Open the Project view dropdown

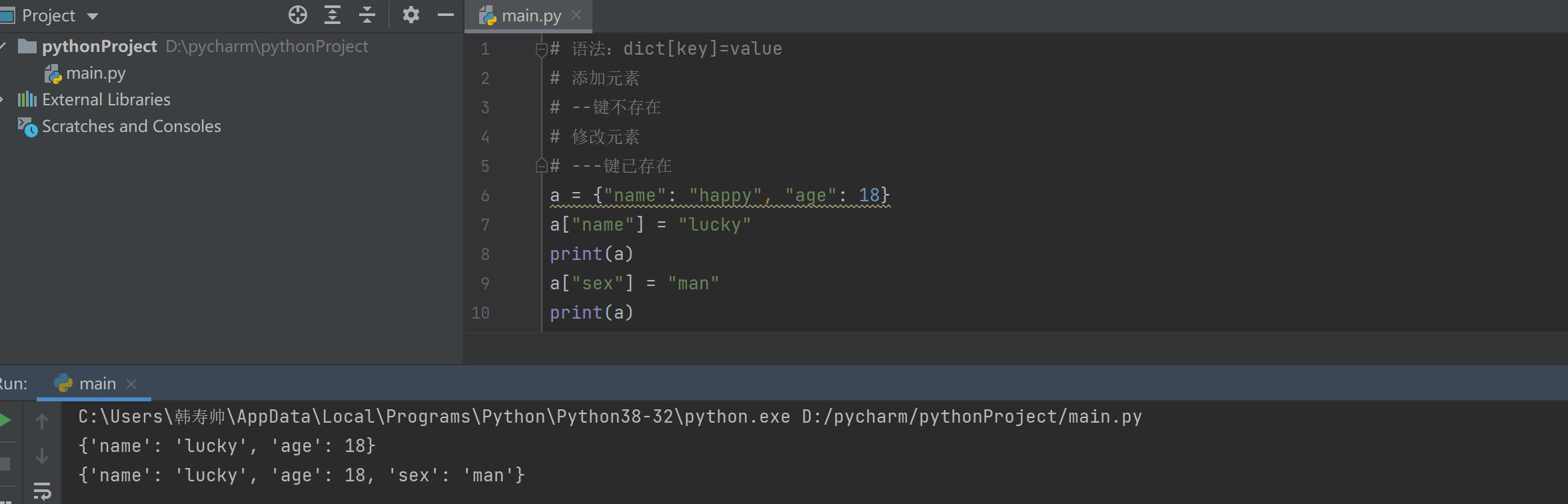[93, 16]
